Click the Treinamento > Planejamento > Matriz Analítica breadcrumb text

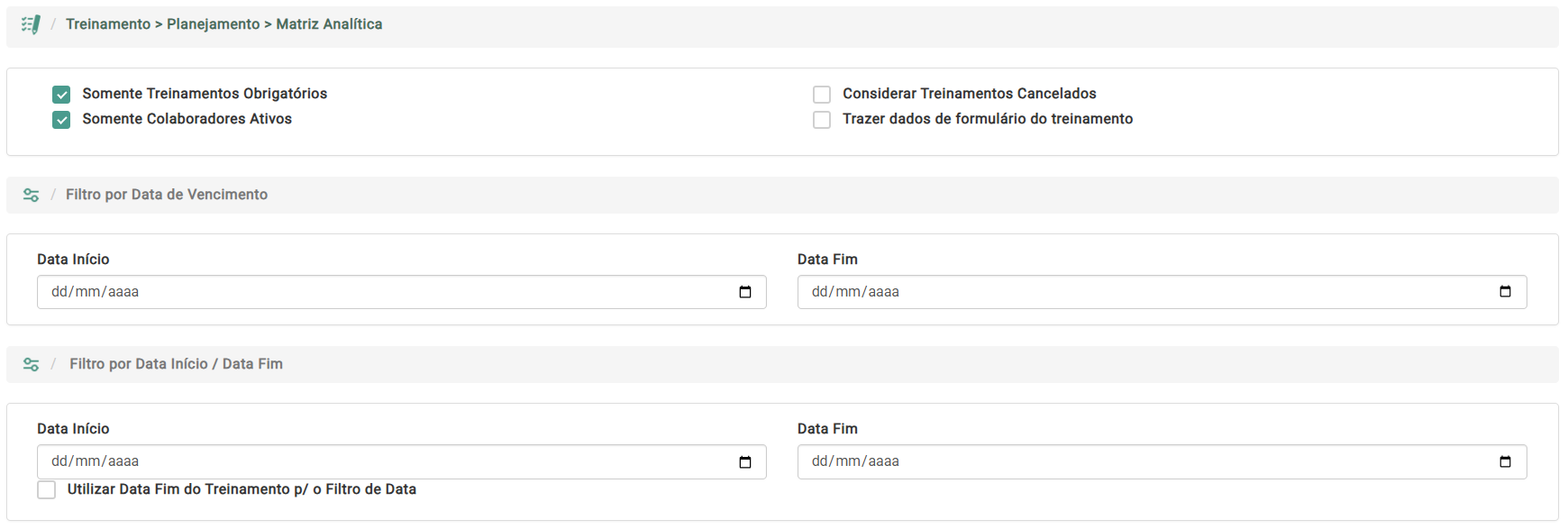pyautogui.click(x=223, y=24)
